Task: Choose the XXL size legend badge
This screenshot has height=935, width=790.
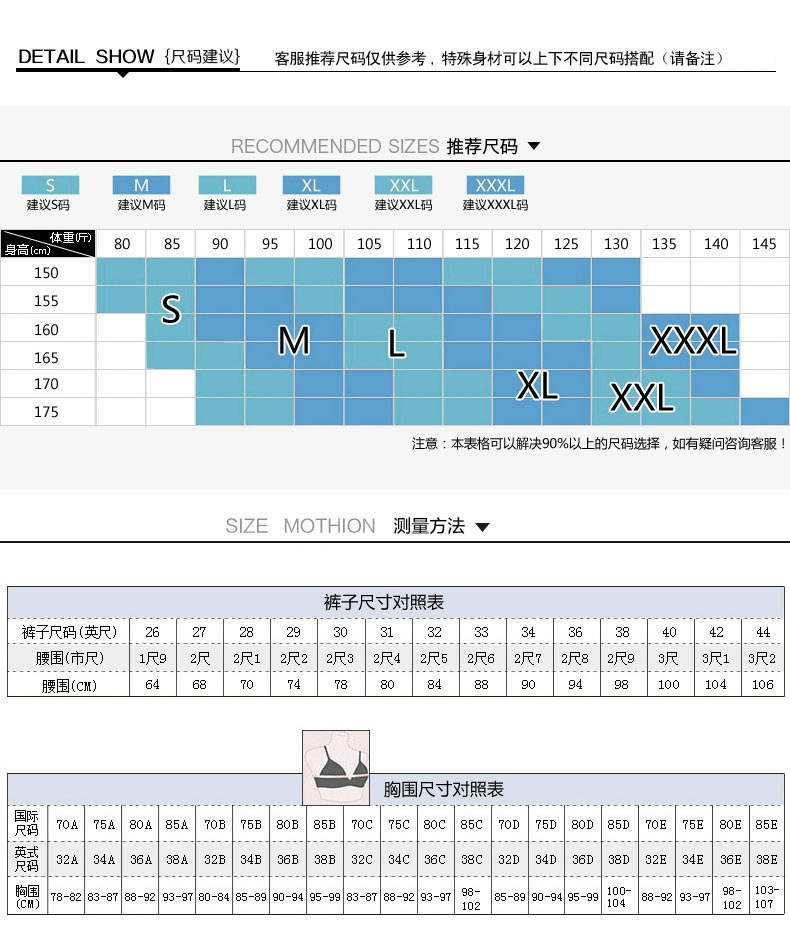Action: click(x=403, y=185)
